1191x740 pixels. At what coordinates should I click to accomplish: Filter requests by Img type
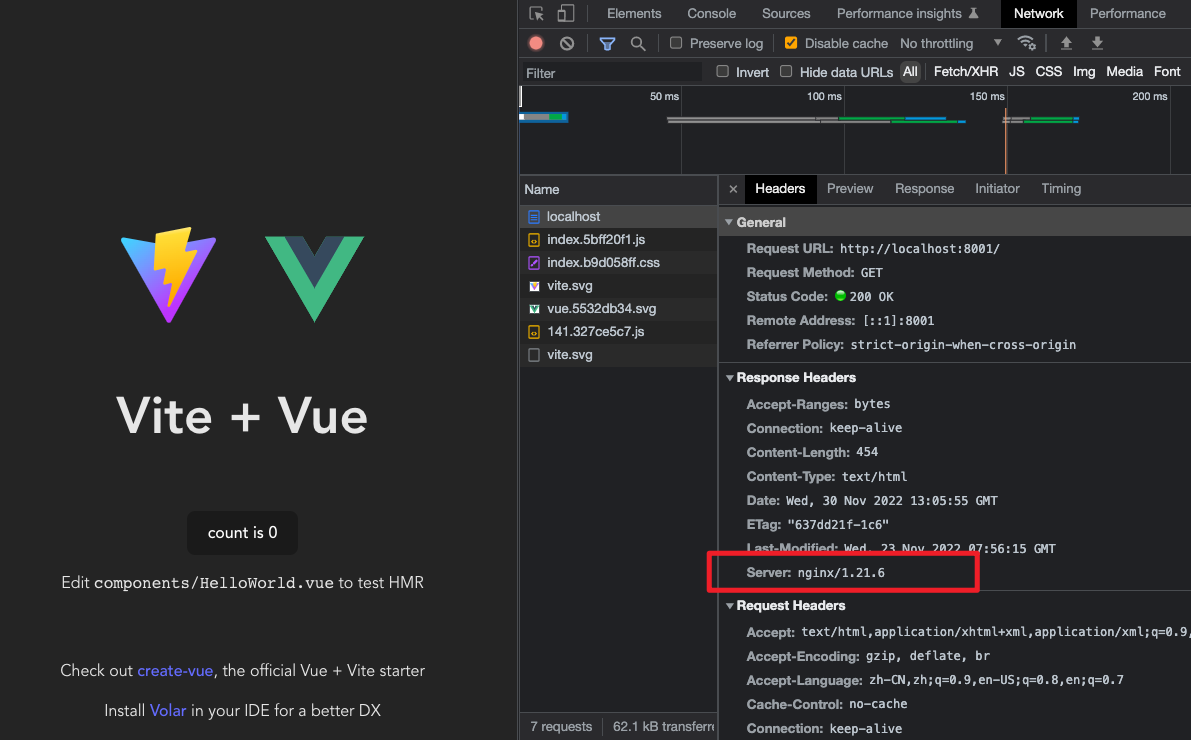1084,71
